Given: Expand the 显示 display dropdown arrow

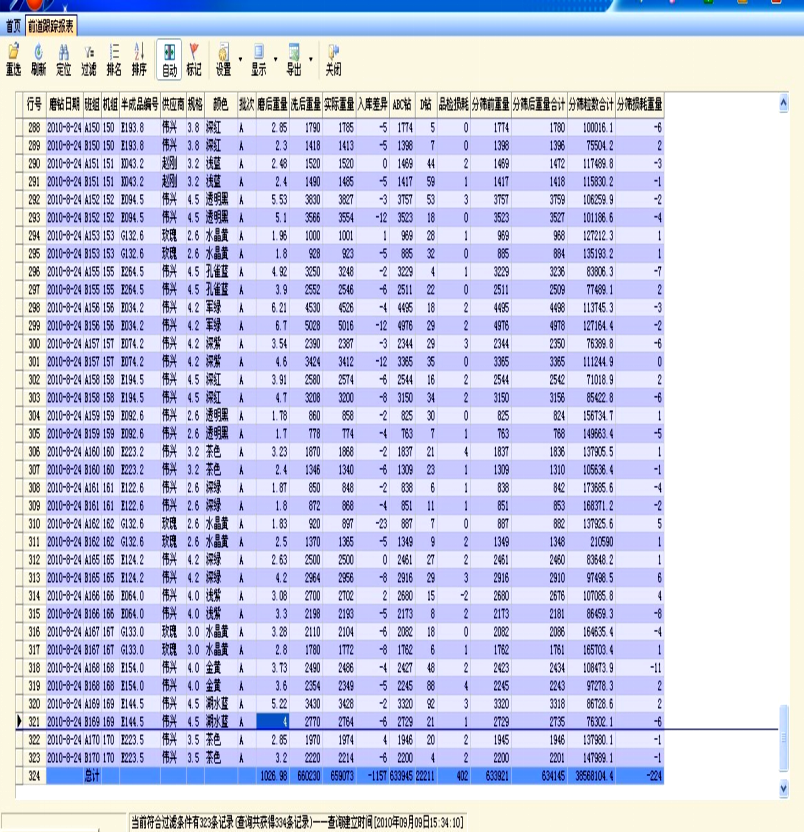Looking at the screenshot, I should 275,58.
